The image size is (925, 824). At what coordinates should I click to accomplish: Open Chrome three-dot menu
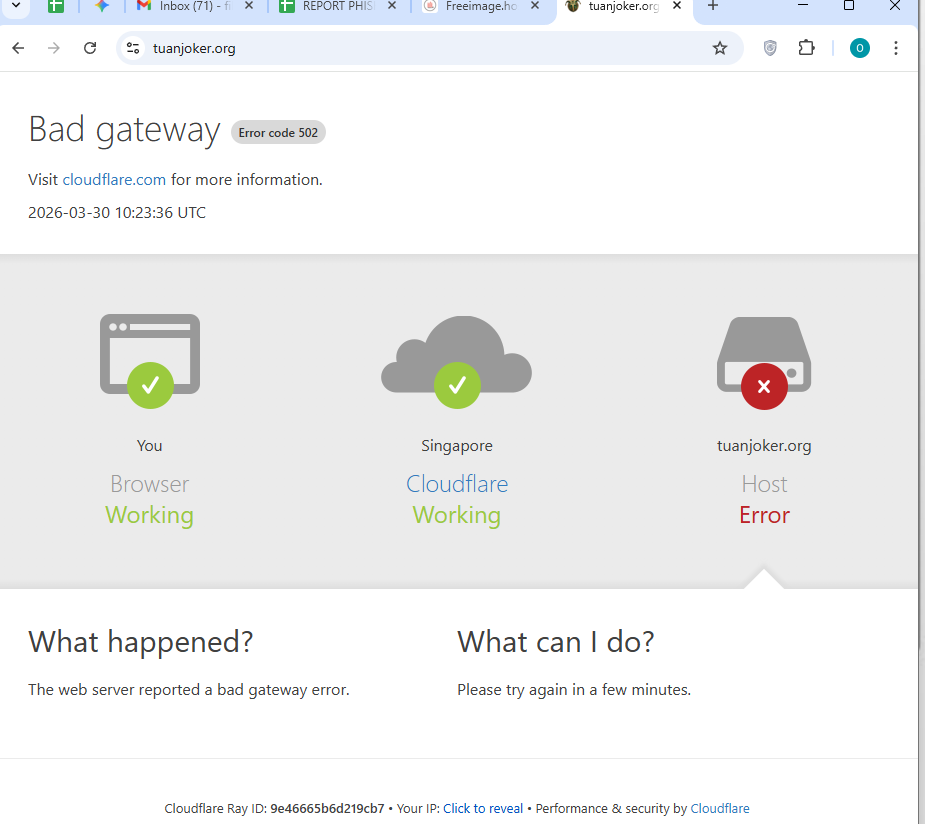896,48
